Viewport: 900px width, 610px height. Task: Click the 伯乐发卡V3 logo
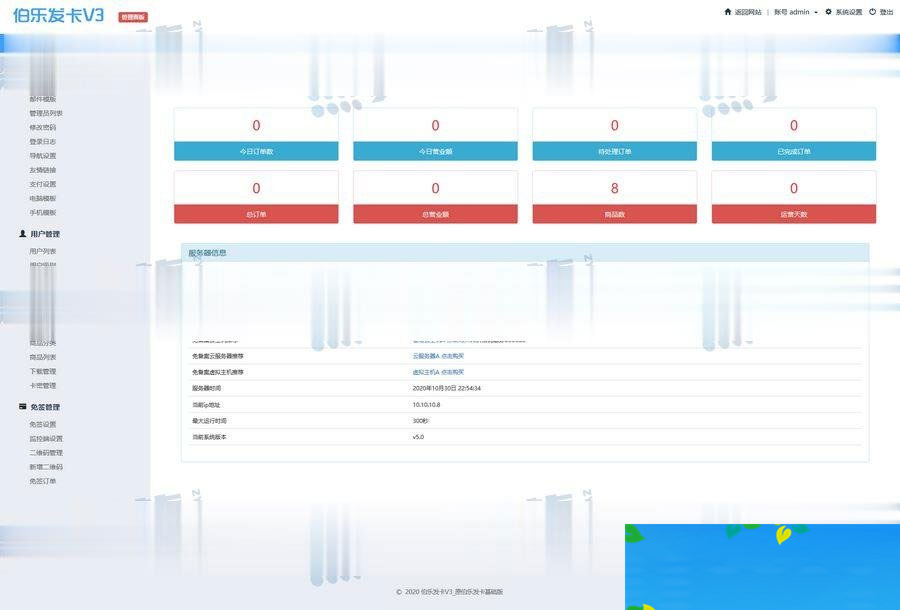click(x=58, y=16)
